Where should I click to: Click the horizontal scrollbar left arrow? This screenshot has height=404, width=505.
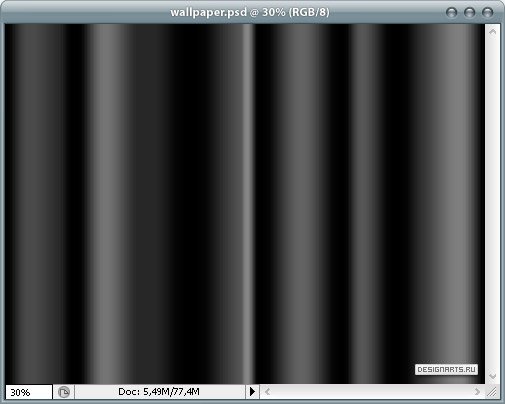point(267,392)
